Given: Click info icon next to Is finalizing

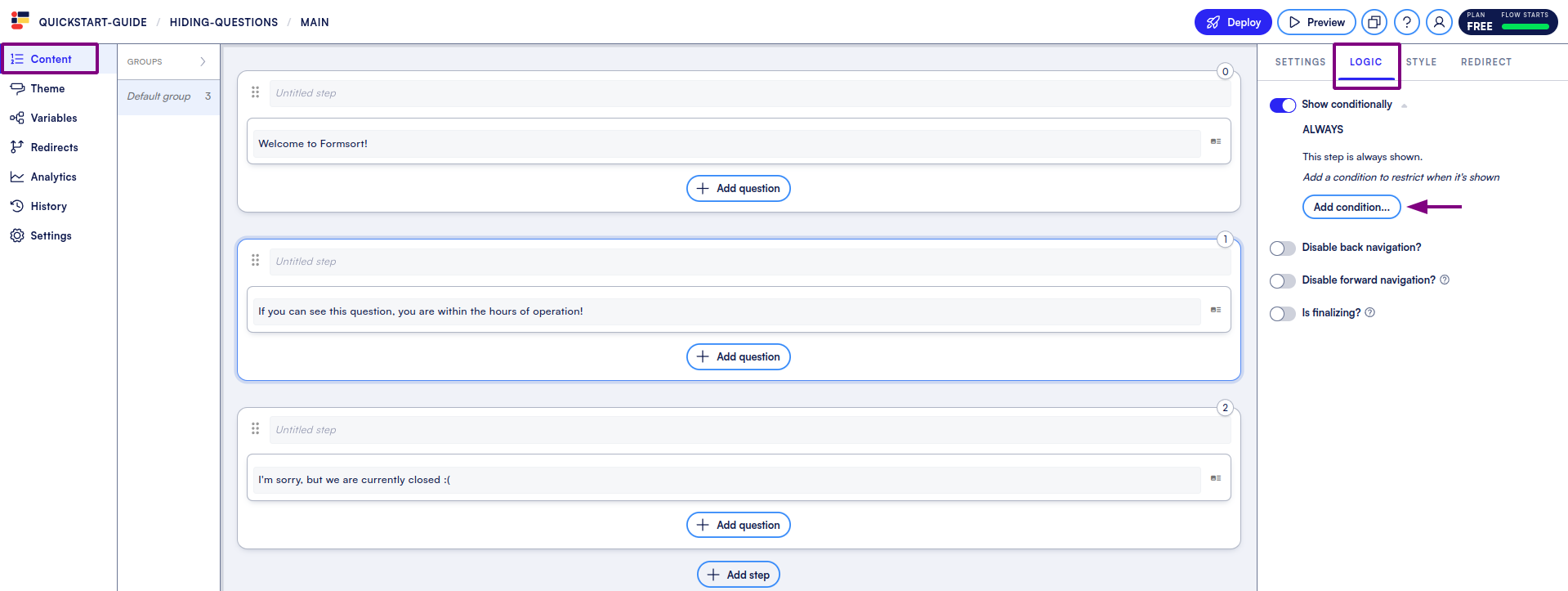Looking at the screenshot, I should [1370, 313].
